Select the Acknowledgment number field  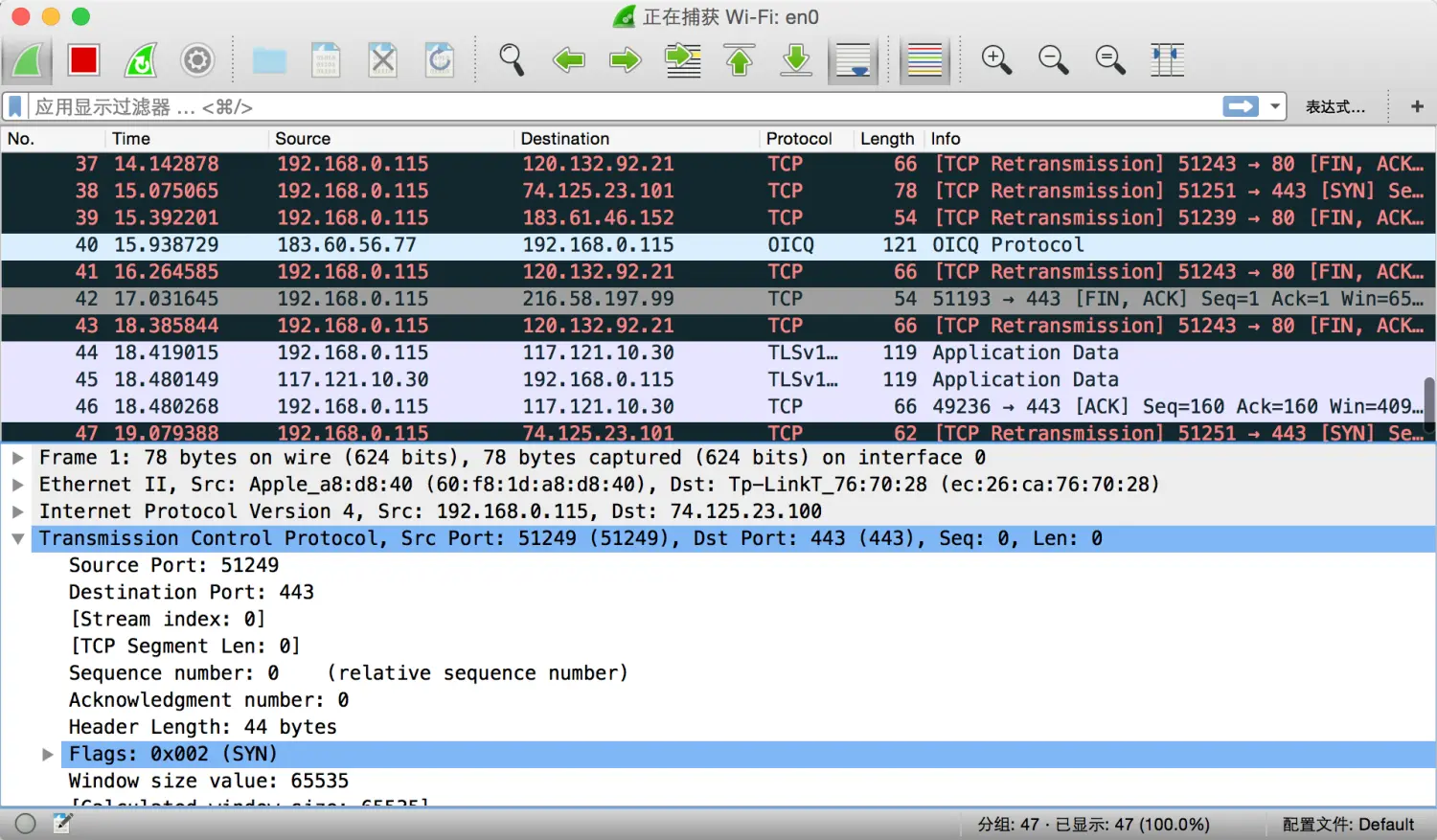(208, 700)
